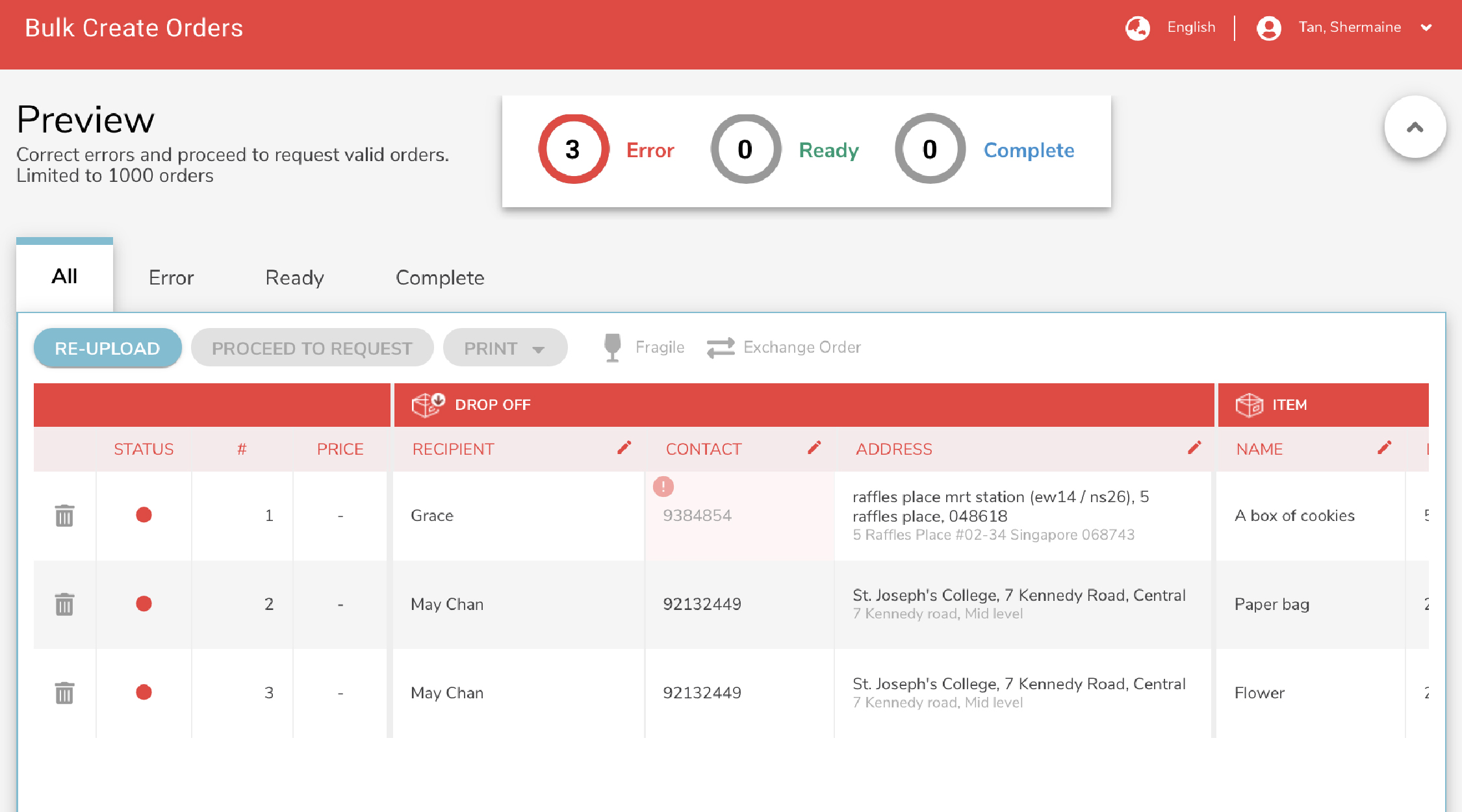Click the Ready summary label

click(x=828, y=151)
